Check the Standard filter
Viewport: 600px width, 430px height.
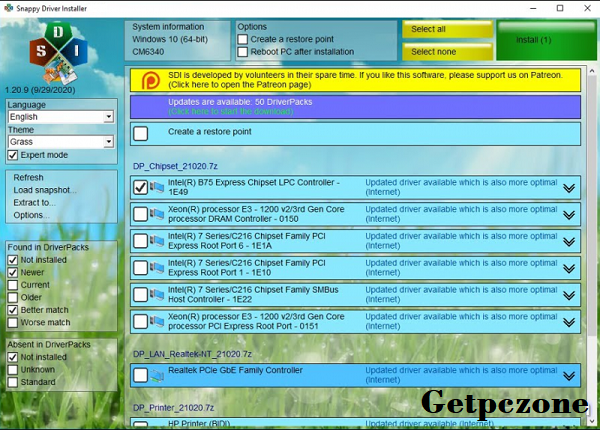coord(13,382)
